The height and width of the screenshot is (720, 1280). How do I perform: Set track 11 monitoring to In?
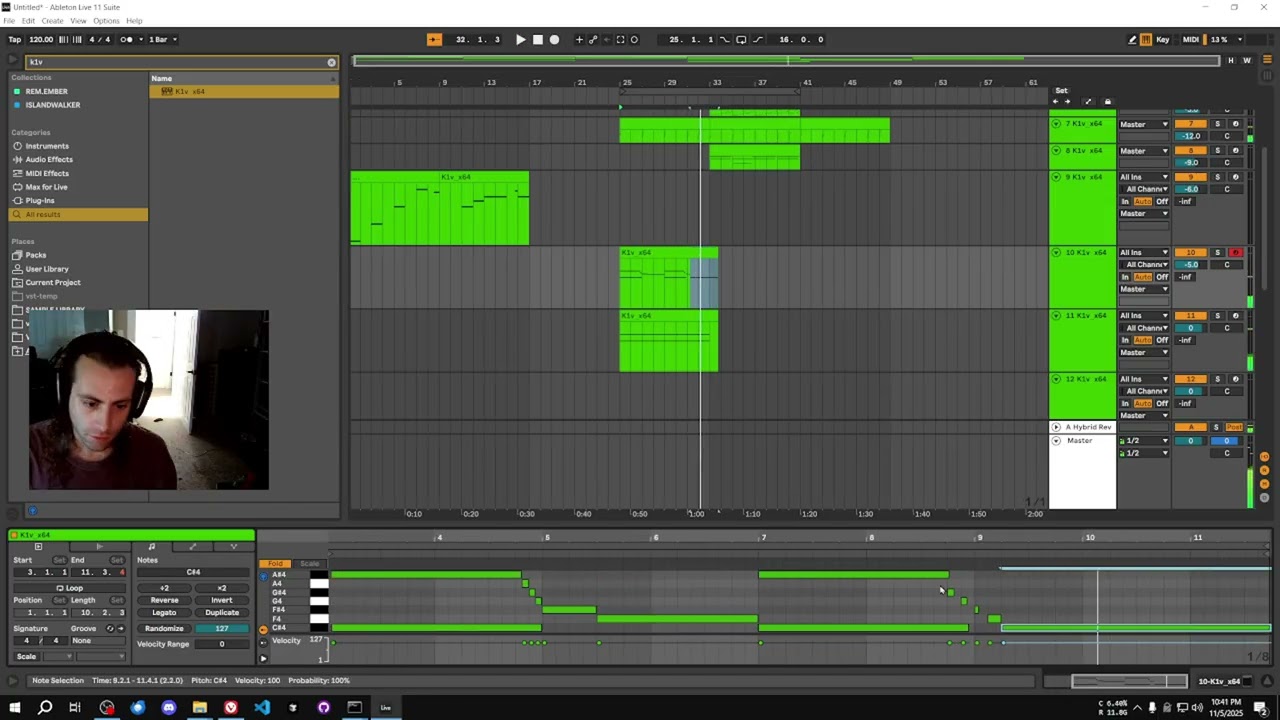click(x=1125, y=340)
